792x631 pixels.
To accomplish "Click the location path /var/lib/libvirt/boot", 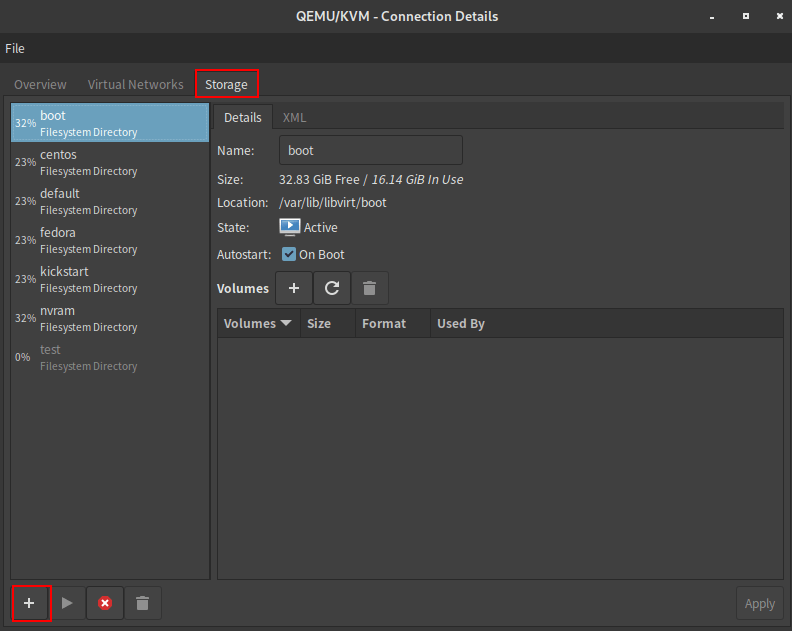I will coord(333,203).
